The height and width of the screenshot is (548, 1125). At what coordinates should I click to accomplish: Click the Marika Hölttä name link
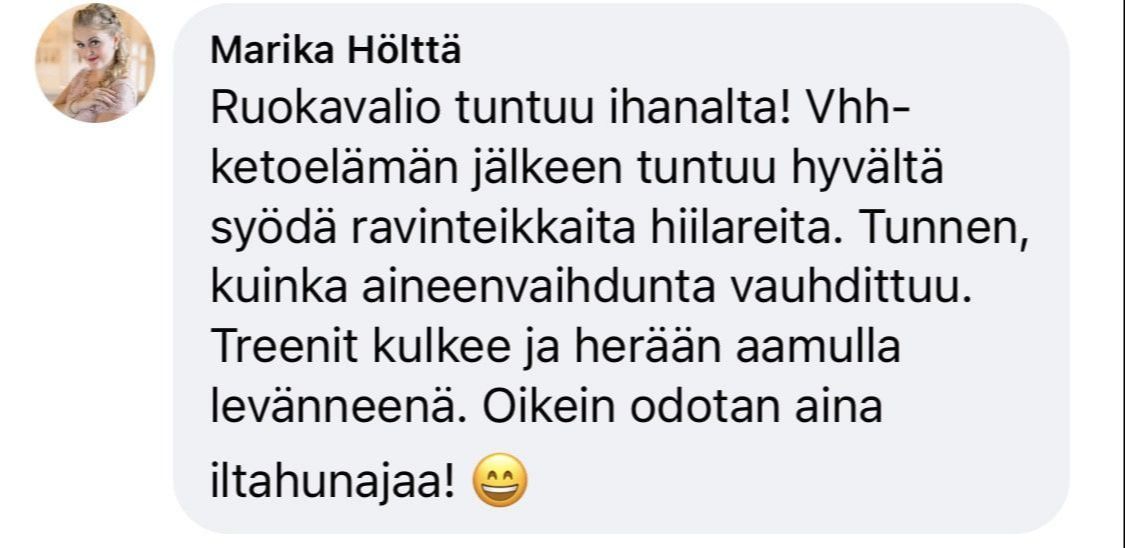pyautogui.click(x=336, y=51)
